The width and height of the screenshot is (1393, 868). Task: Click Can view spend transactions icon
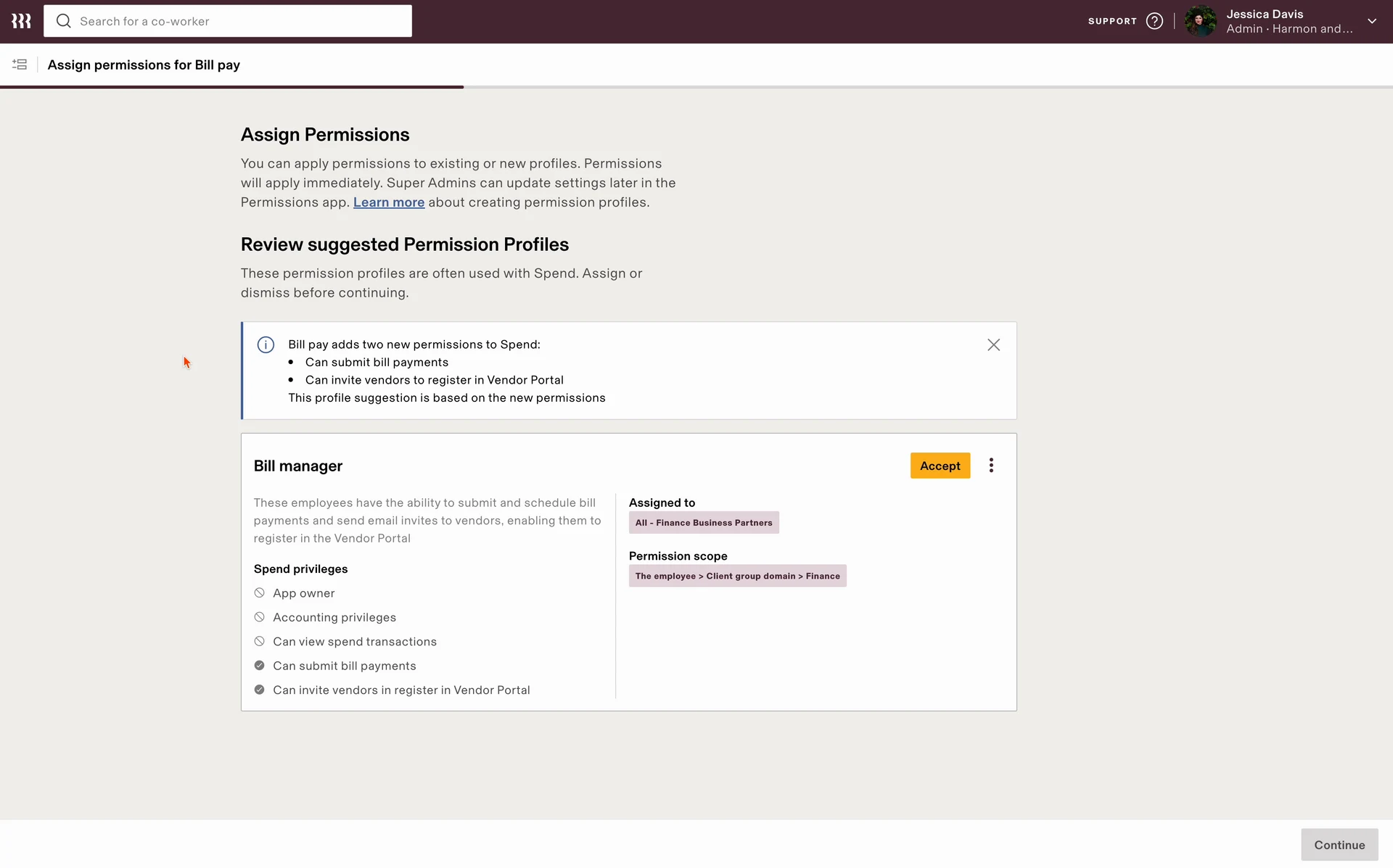[x=259, y=642]
